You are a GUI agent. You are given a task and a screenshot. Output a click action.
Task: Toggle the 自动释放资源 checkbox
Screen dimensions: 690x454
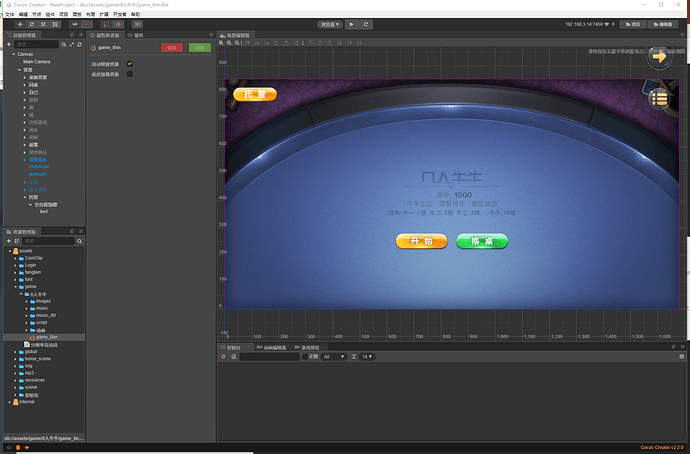(x=130, y=64)
